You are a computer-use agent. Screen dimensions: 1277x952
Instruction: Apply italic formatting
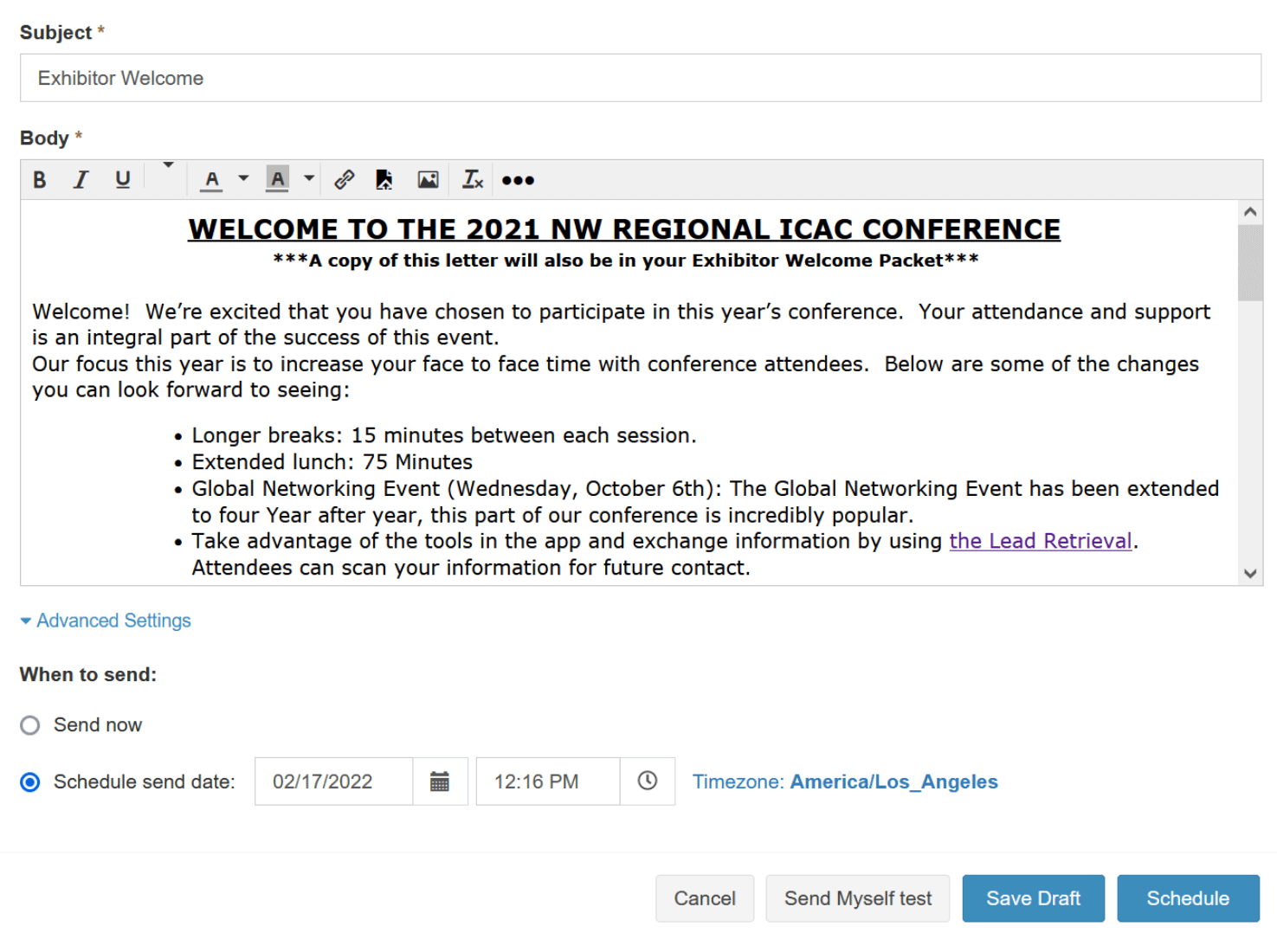tap(81, 180)
